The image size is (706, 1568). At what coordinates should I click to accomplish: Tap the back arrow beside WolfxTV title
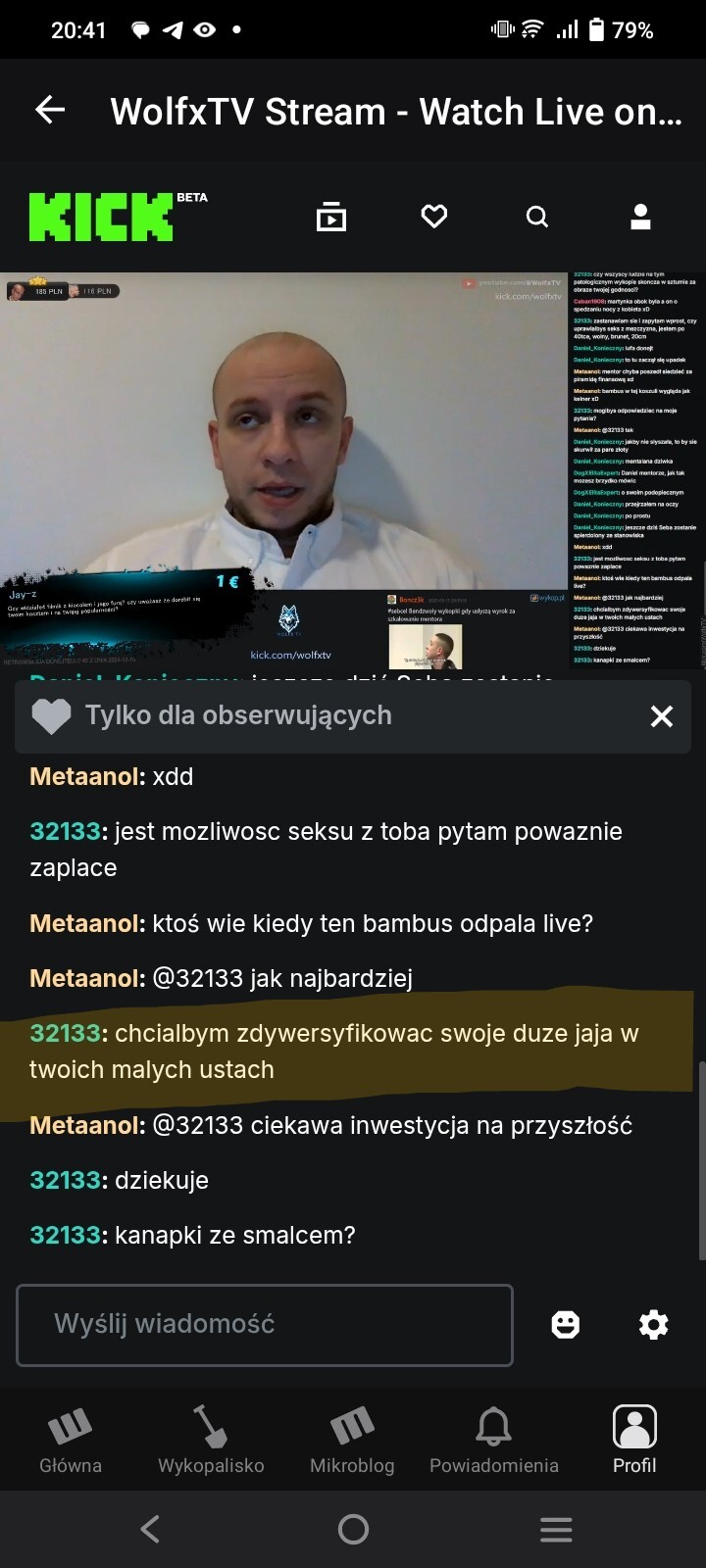(50, 111)
